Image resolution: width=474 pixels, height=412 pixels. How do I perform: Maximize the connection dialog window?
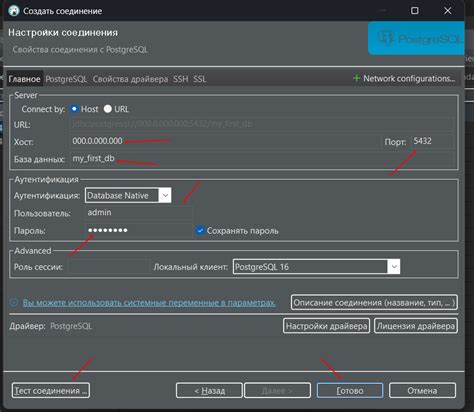click(x=414, y=11)
